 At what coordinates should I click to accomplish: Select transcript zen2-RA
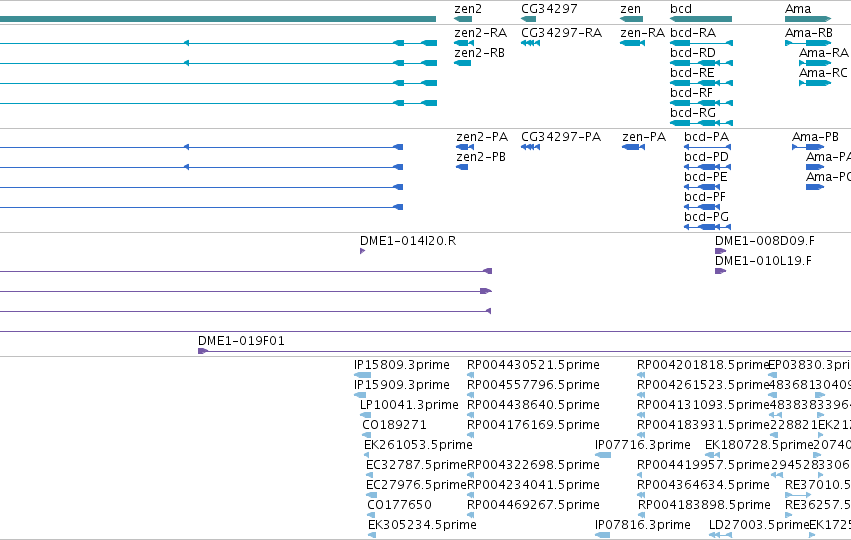coord(464,43)
